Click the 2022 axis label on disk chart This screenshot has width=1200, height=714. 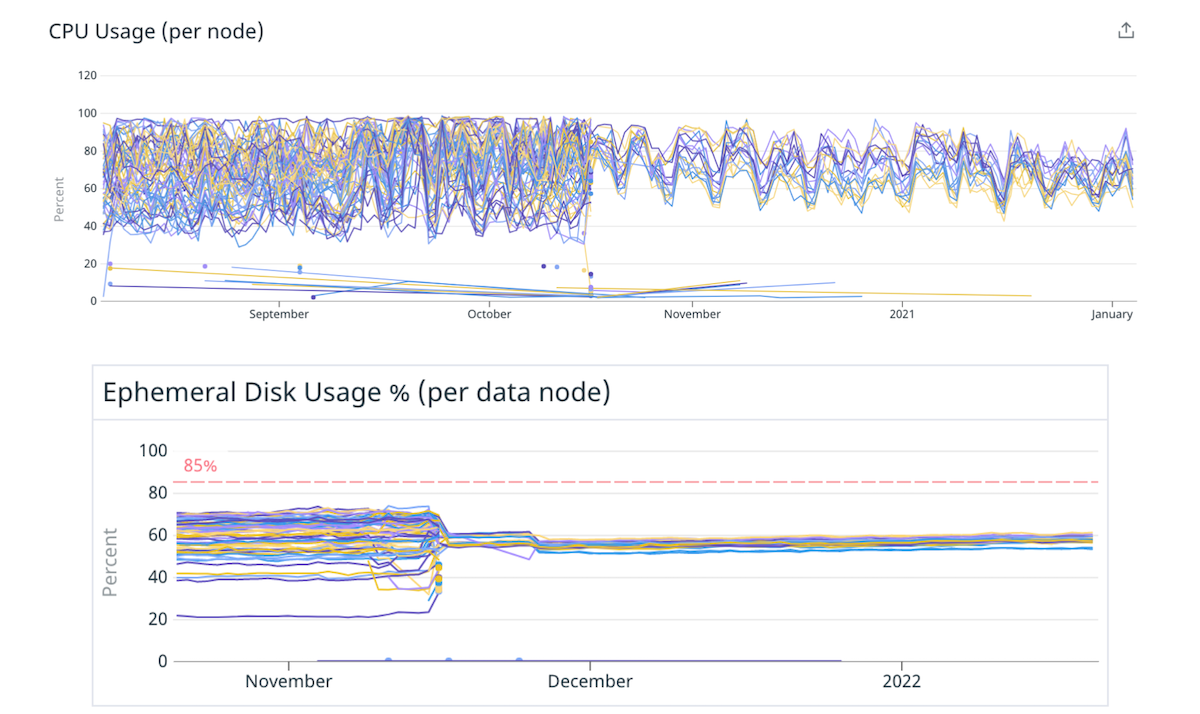click(x=903, y=681)
